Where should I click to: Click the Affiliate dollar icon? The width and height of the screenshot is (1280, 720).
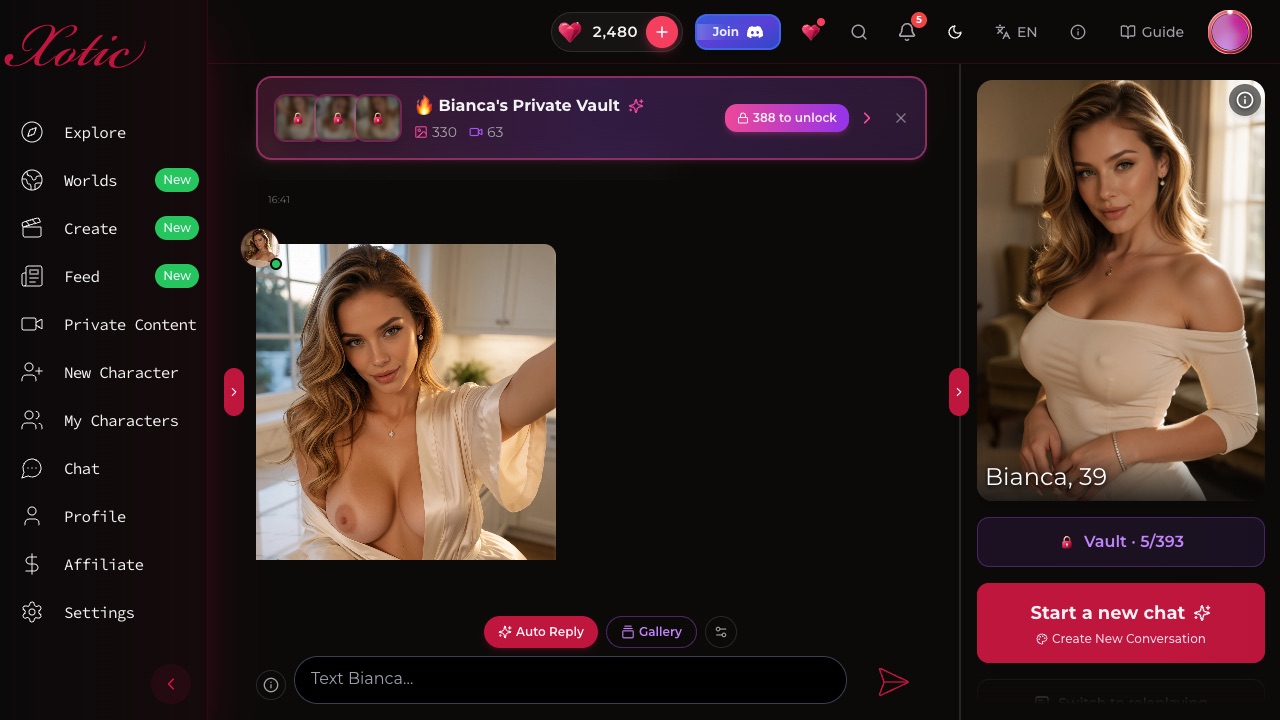(32, 565)
